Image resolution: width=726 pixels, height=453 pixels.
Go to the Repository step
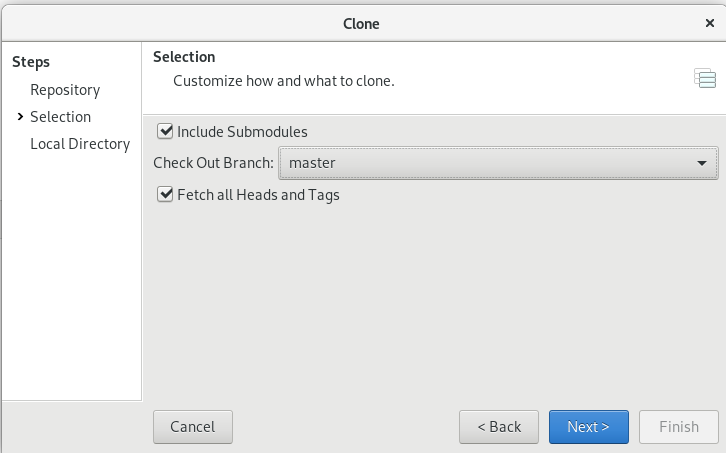(x=65, y=90)
